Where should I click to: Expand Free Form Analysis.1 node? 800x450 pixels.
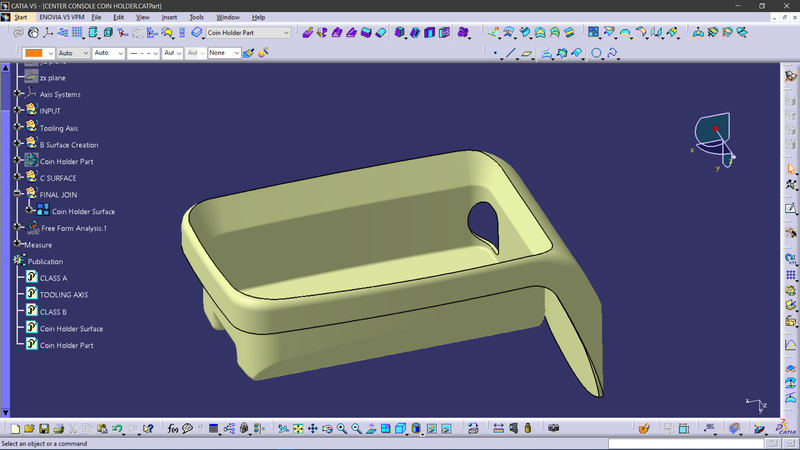[17, 227]
